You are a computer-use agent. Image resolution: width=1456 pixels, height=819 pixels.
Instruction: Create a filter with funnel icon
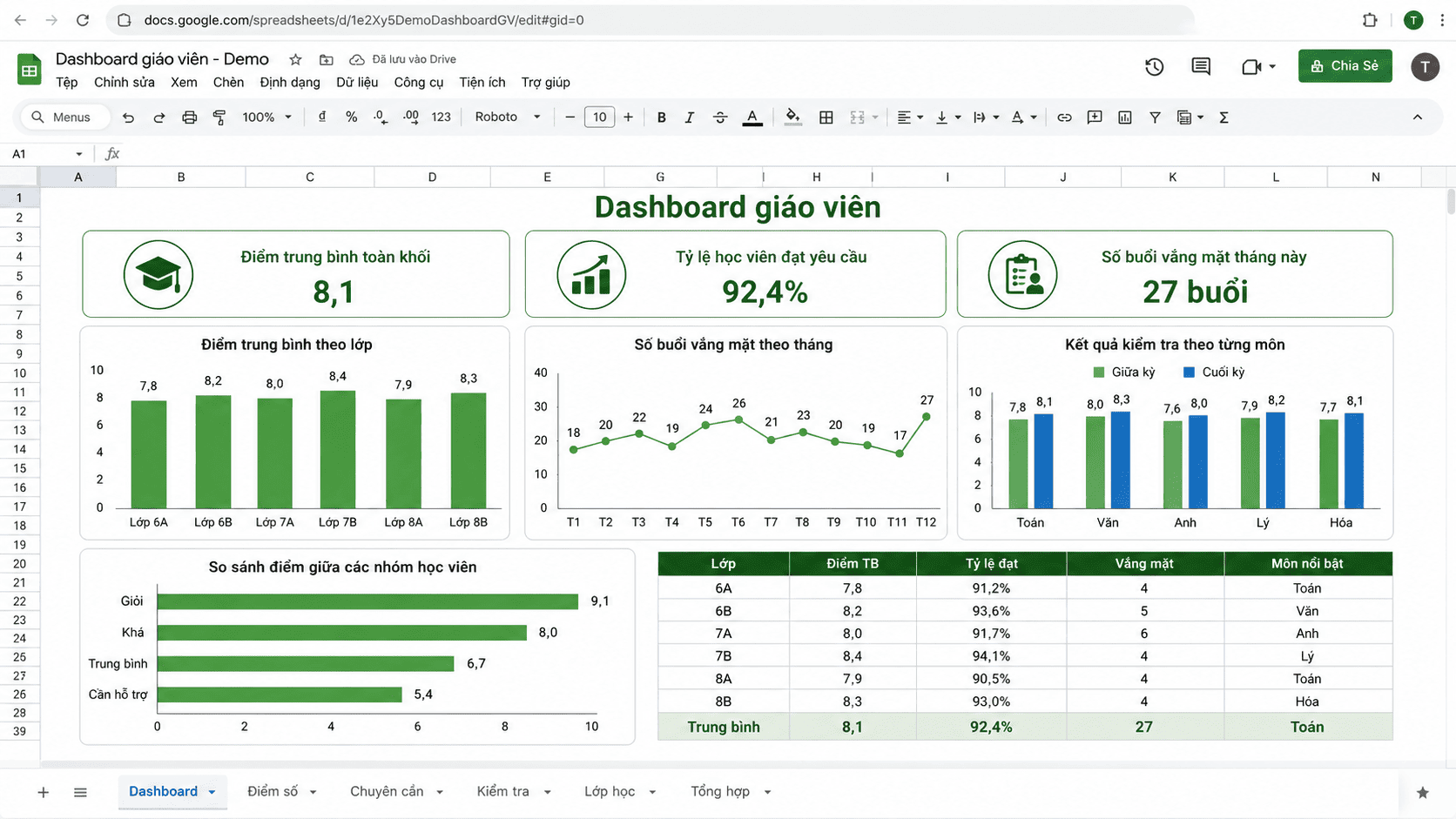click(1155, 117)
